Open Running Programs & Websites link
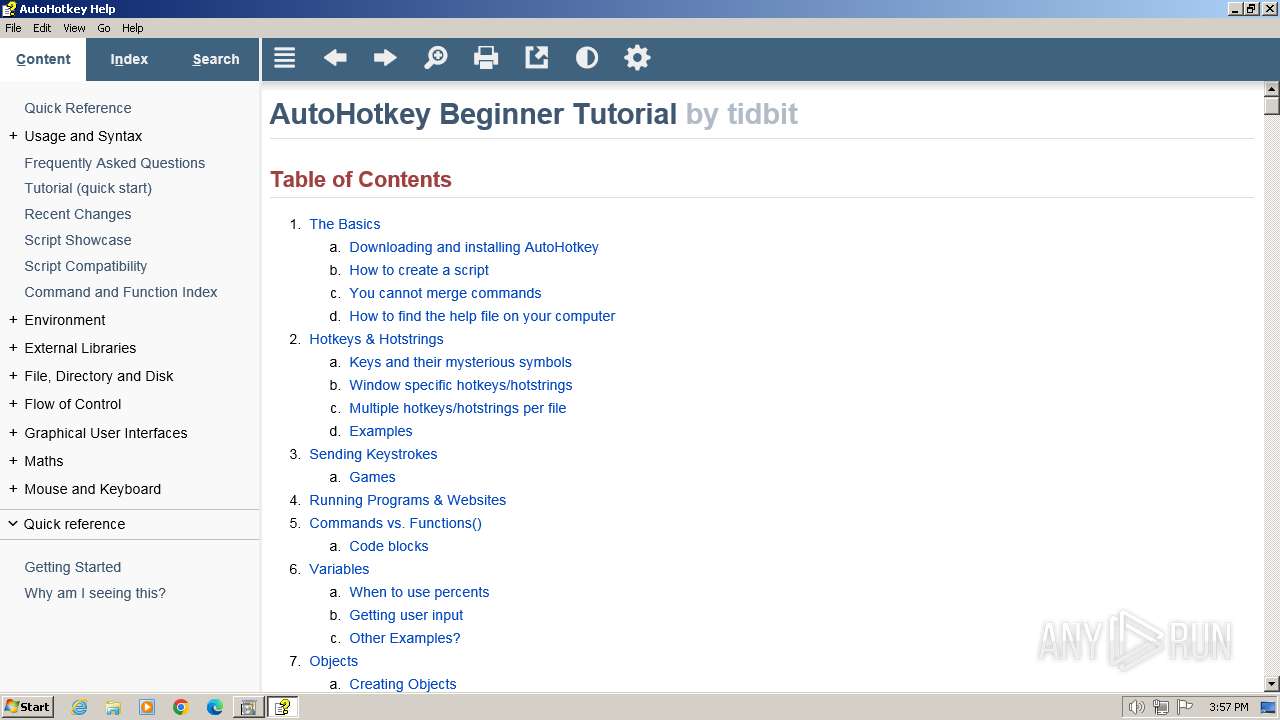Screen dimensions: 1280x720 pyautogui.click(x=408, y=500)
